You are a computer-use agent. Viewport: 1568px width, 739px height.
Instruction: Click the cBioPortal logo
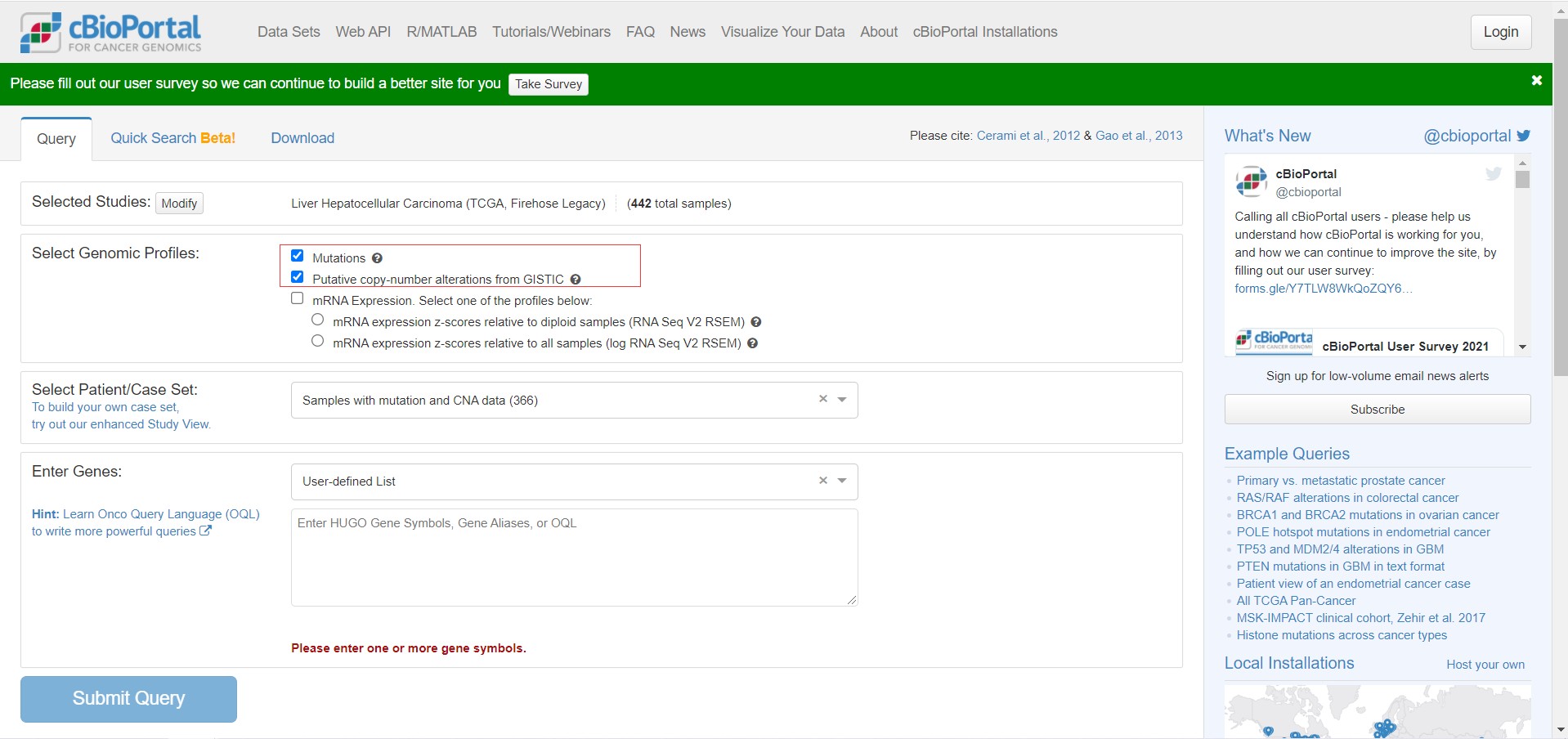click(110, 33)
